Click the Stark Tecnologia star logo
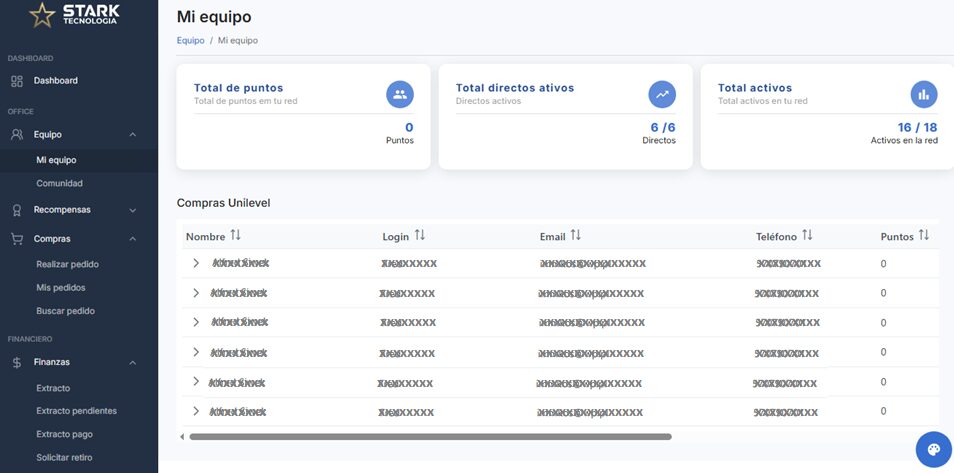This screenshot has height=473, width=954. (x=43, y=15)
